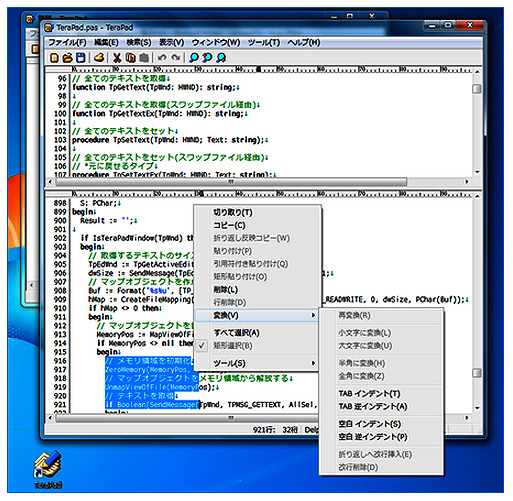Click the upper pane horizontal scrollbar thumb
The image size is (513, 501).
[231, 182]
